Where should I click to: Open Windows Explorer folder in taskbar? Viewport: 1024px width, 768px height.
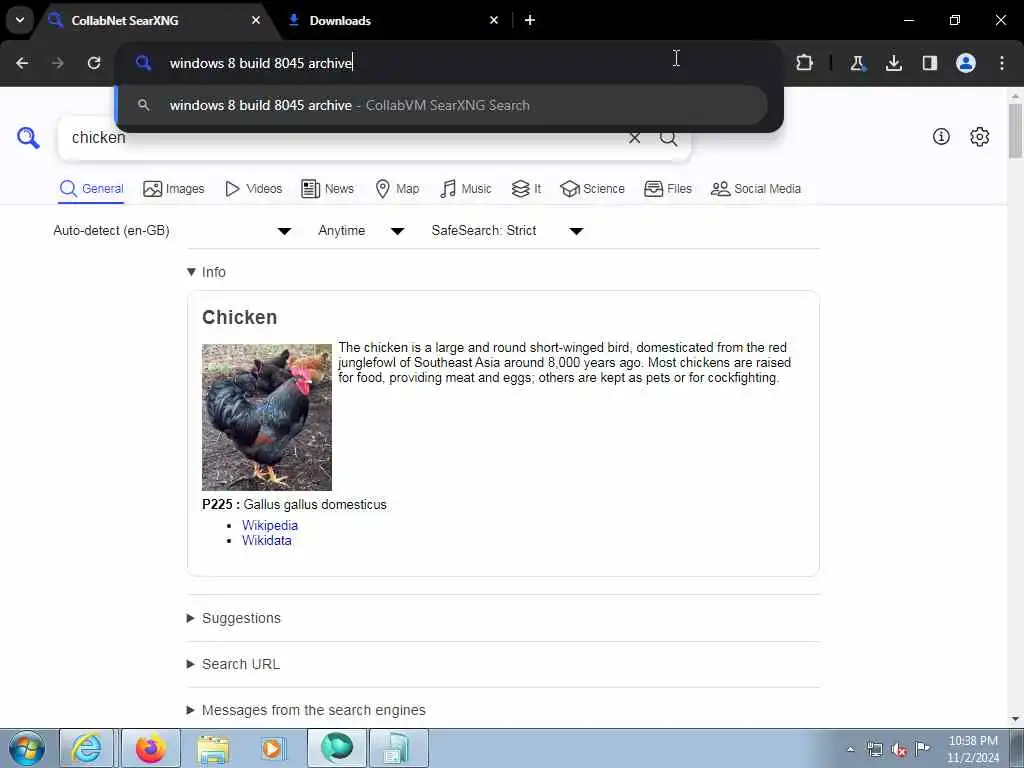point(213,748)
